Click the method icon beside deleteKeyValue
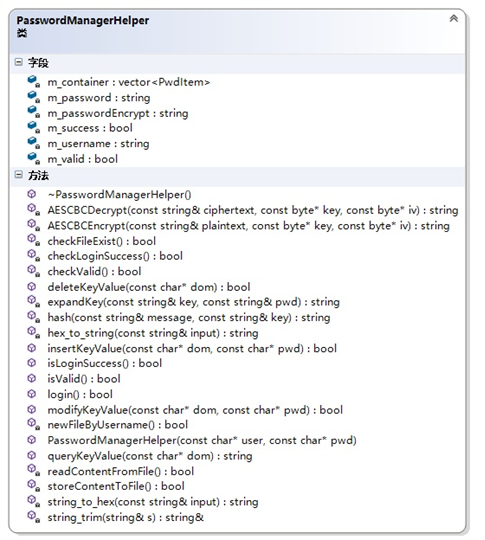 [x=32, y=287]
